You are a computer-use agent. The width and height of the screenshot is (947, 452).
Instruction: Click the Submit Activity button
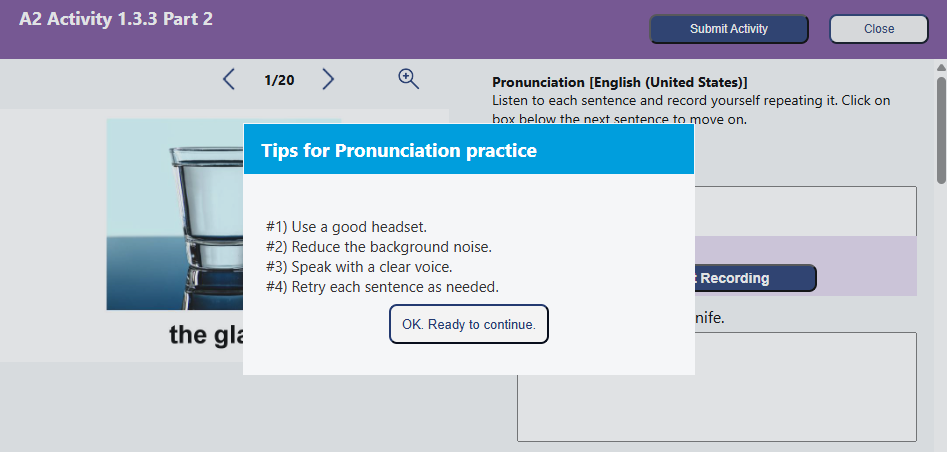pos(728,29)
